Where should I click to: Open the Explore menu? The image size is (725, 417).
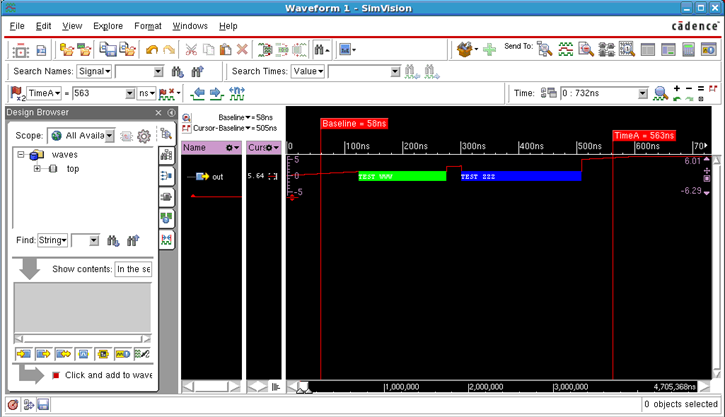(x=108, y=26)
